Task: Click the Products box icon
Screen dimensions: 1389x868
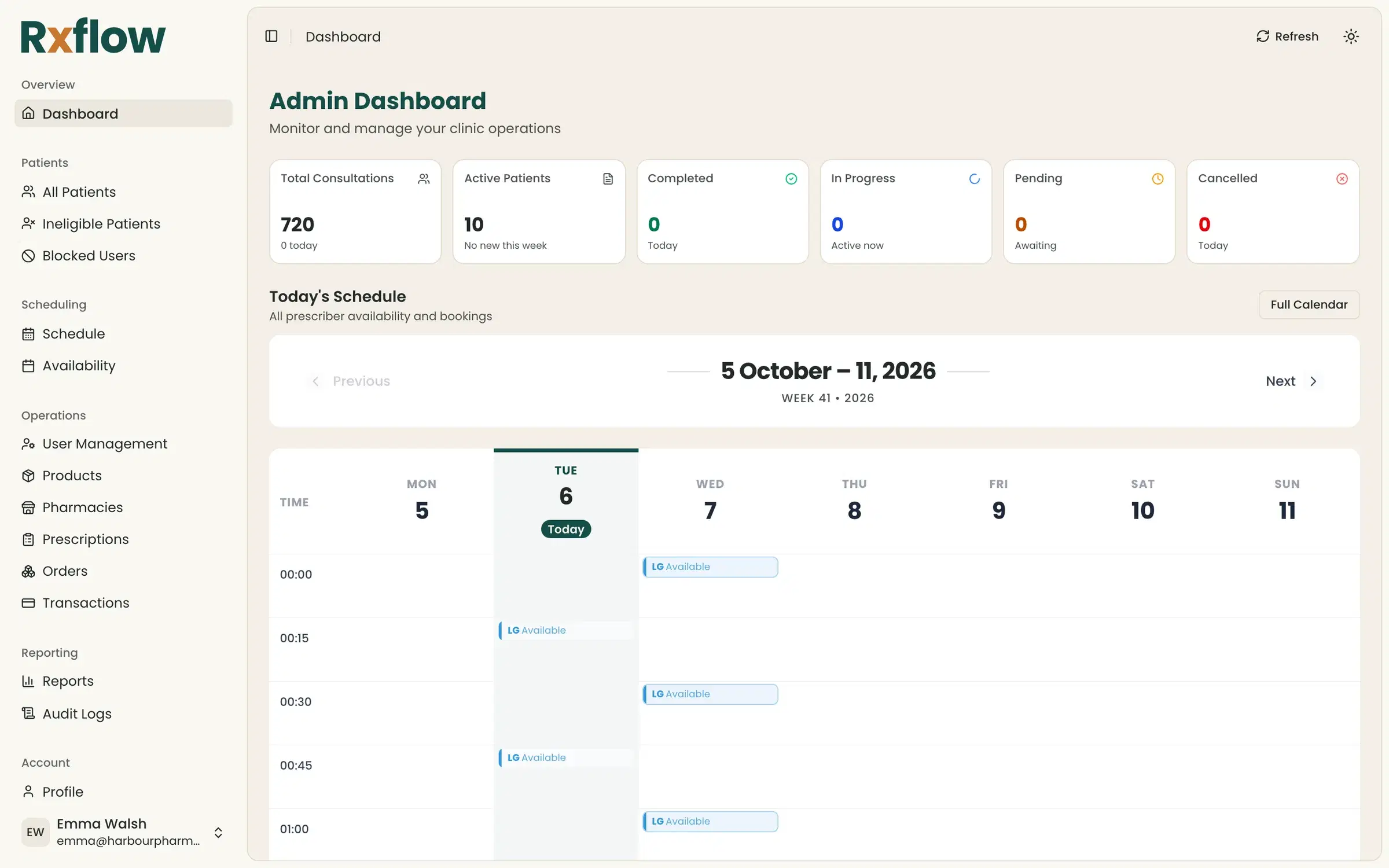Action: (28, 475)
